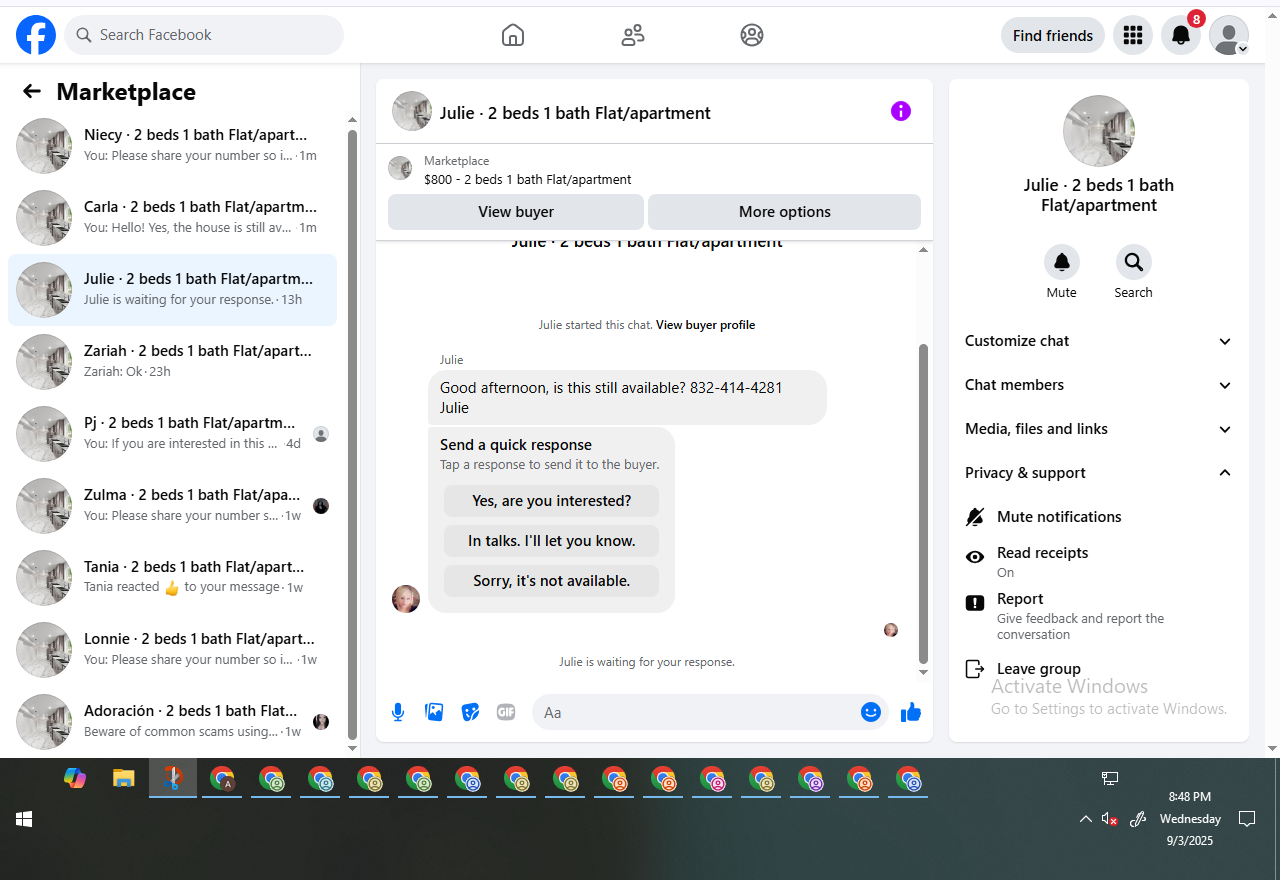The image size is (1280, 880).
Task: Expand the Chat members section
Action: 1099,385
